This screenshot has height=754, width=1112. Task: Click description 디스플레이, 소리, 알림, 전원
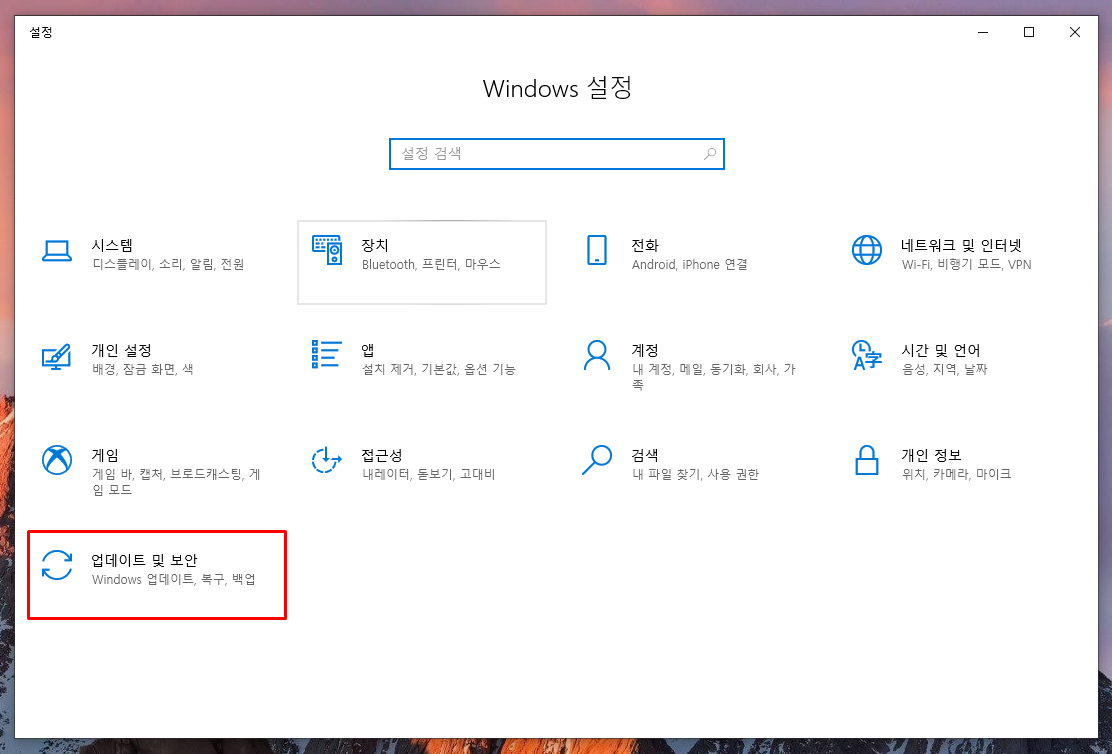click(168, 265)
